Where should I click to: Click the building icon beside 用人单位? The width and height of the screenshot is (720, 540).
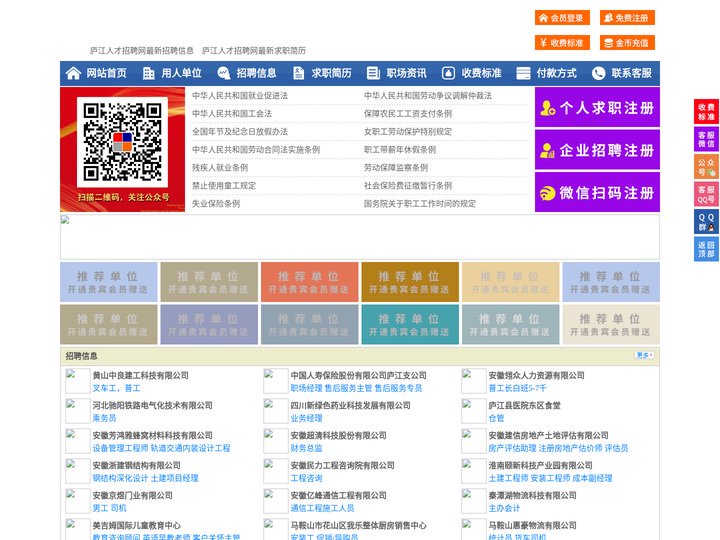pos(148,73)
